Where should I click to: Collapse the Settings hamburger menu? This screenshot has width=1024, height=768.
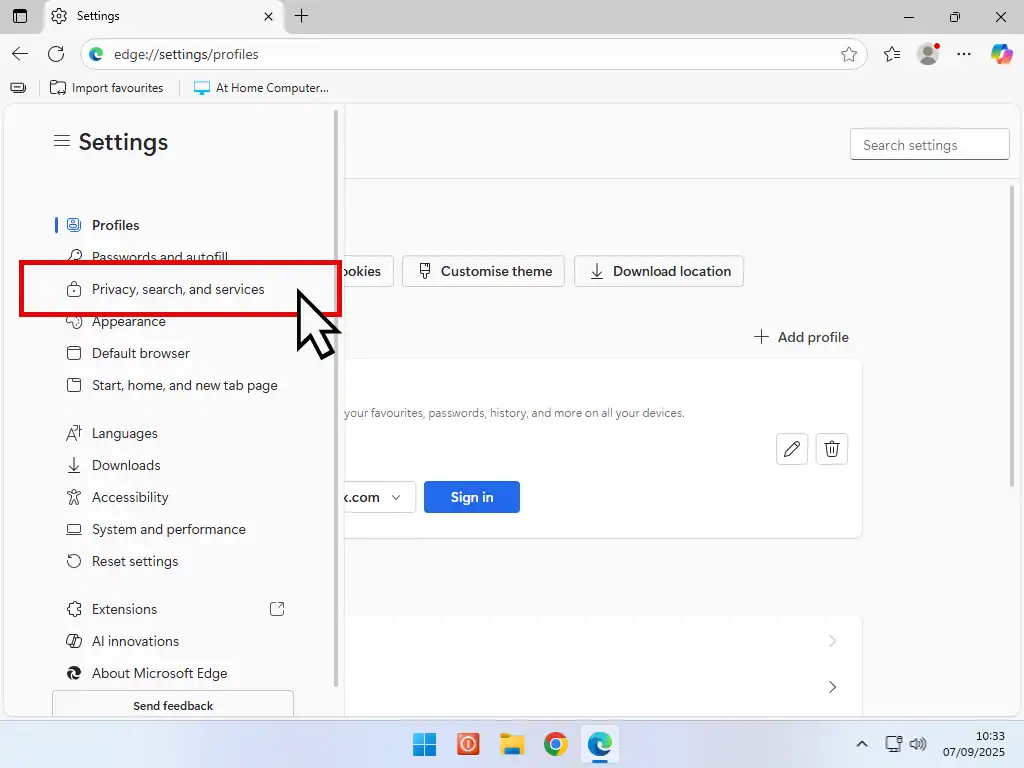[62, 142]
